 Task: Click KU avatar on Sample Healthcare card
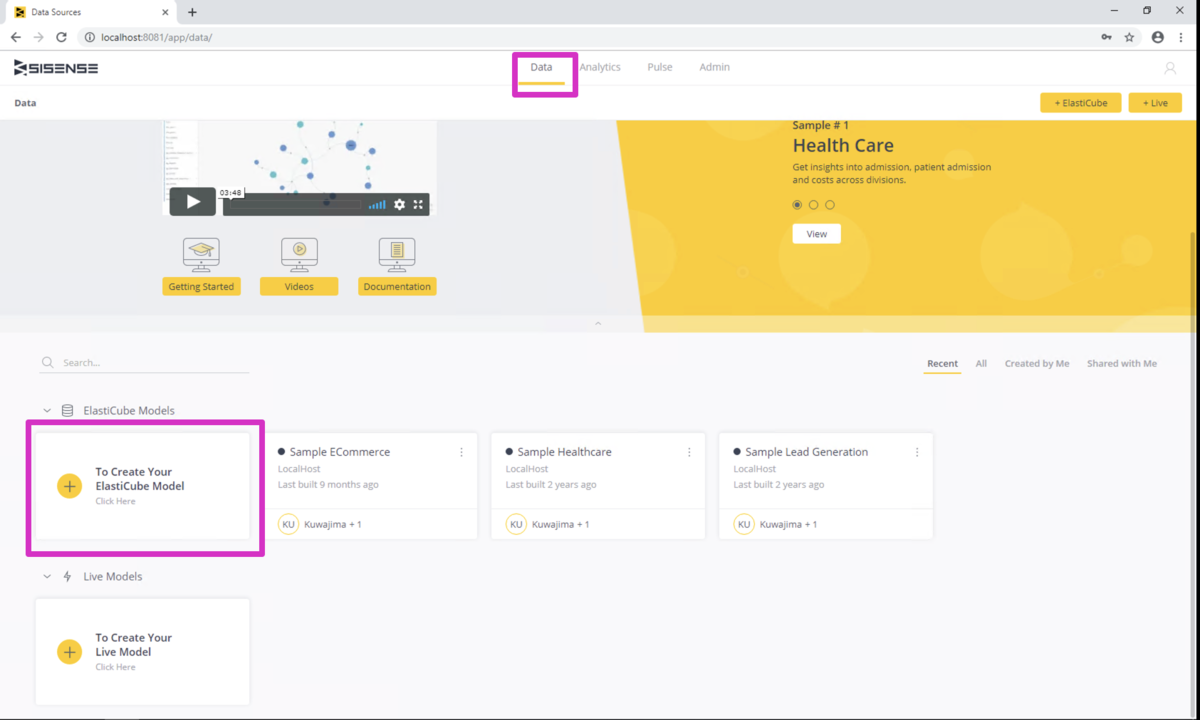pyautogui.click(x=516, y=524)
